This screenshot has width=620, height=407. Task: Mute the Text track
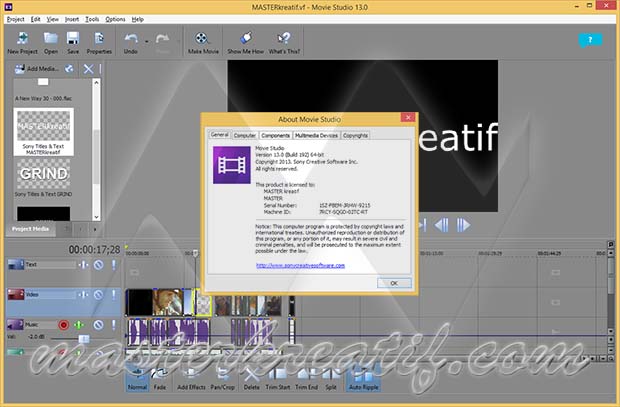[98, 265]
